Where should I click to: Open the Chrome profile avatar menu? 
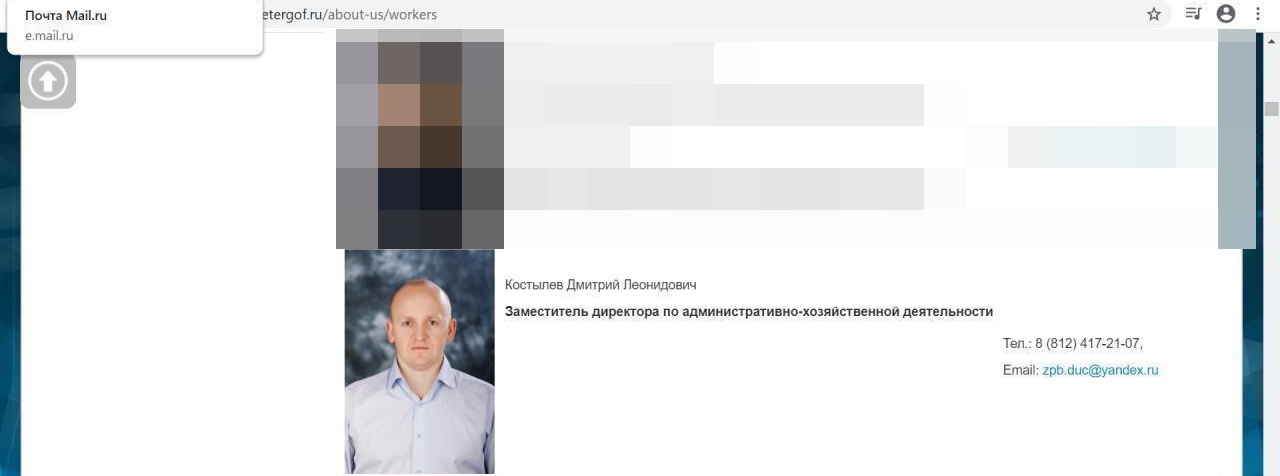(1226, 14)
